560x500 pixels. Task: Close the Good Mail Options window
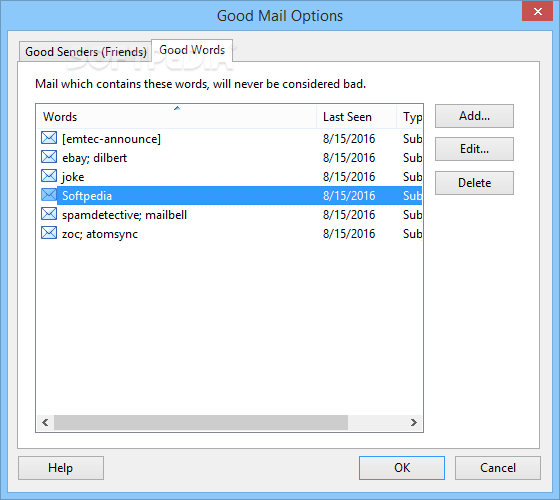tap(538, 12)
